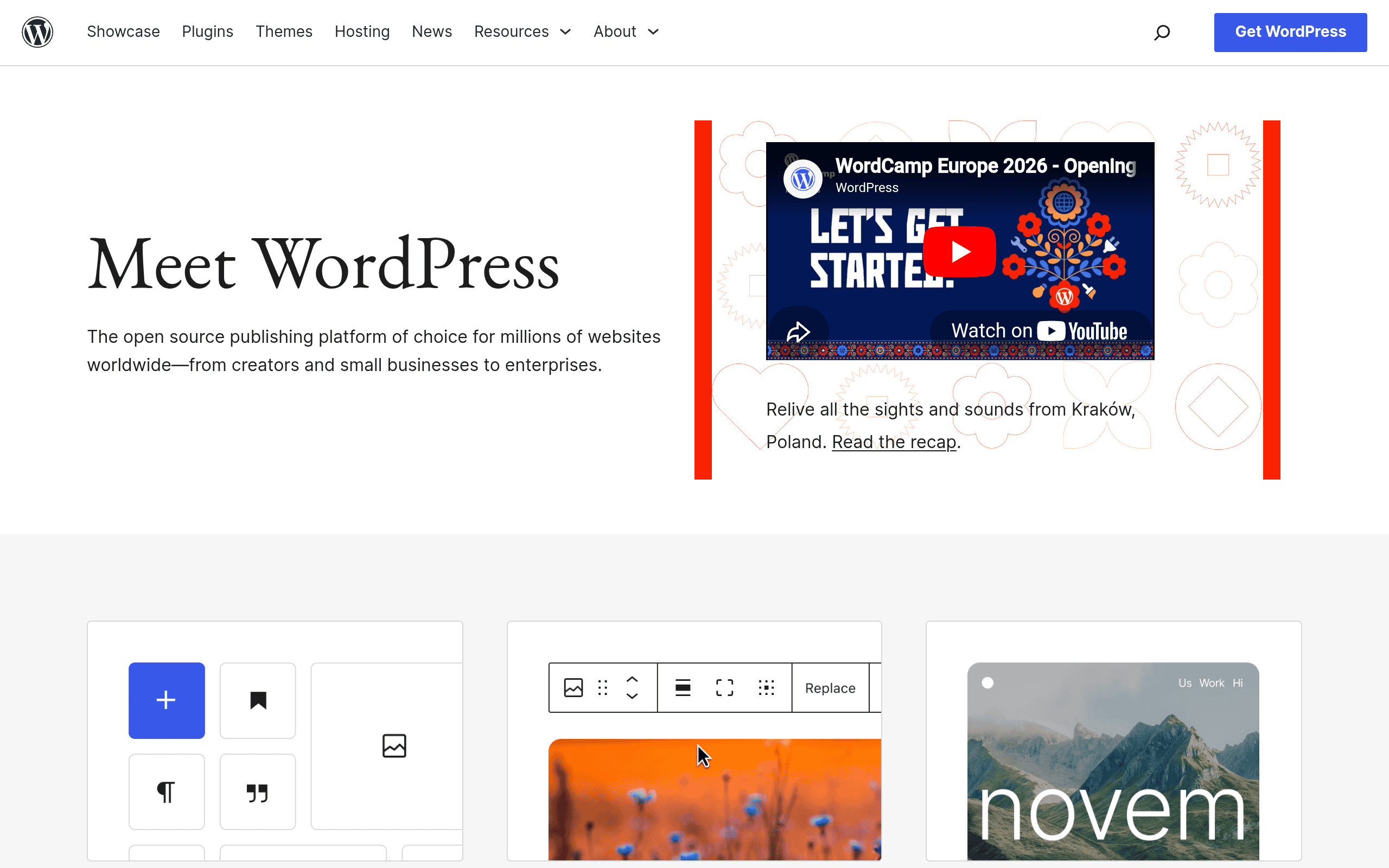Click the blue plus add-block tile
Viewport: 1389px width, 868px height.
(167, 700)
